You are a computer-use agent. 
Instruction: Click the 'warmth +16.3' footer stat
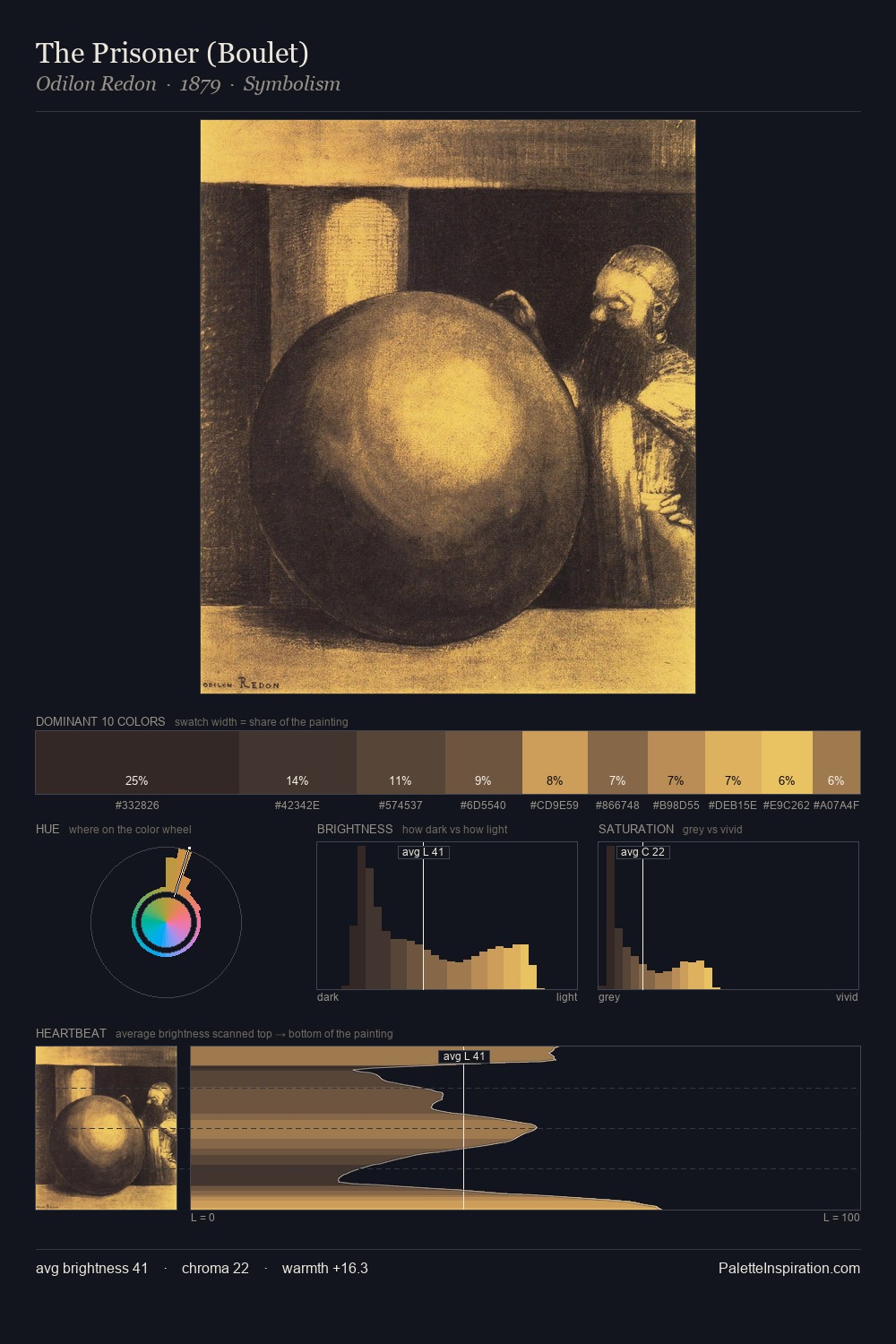tap(325, 1268)
